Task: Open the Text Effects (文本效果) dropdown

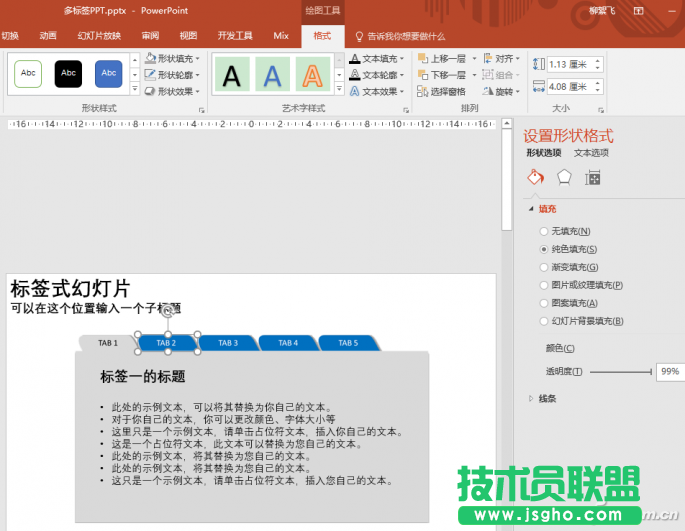Action: (377, 91)
